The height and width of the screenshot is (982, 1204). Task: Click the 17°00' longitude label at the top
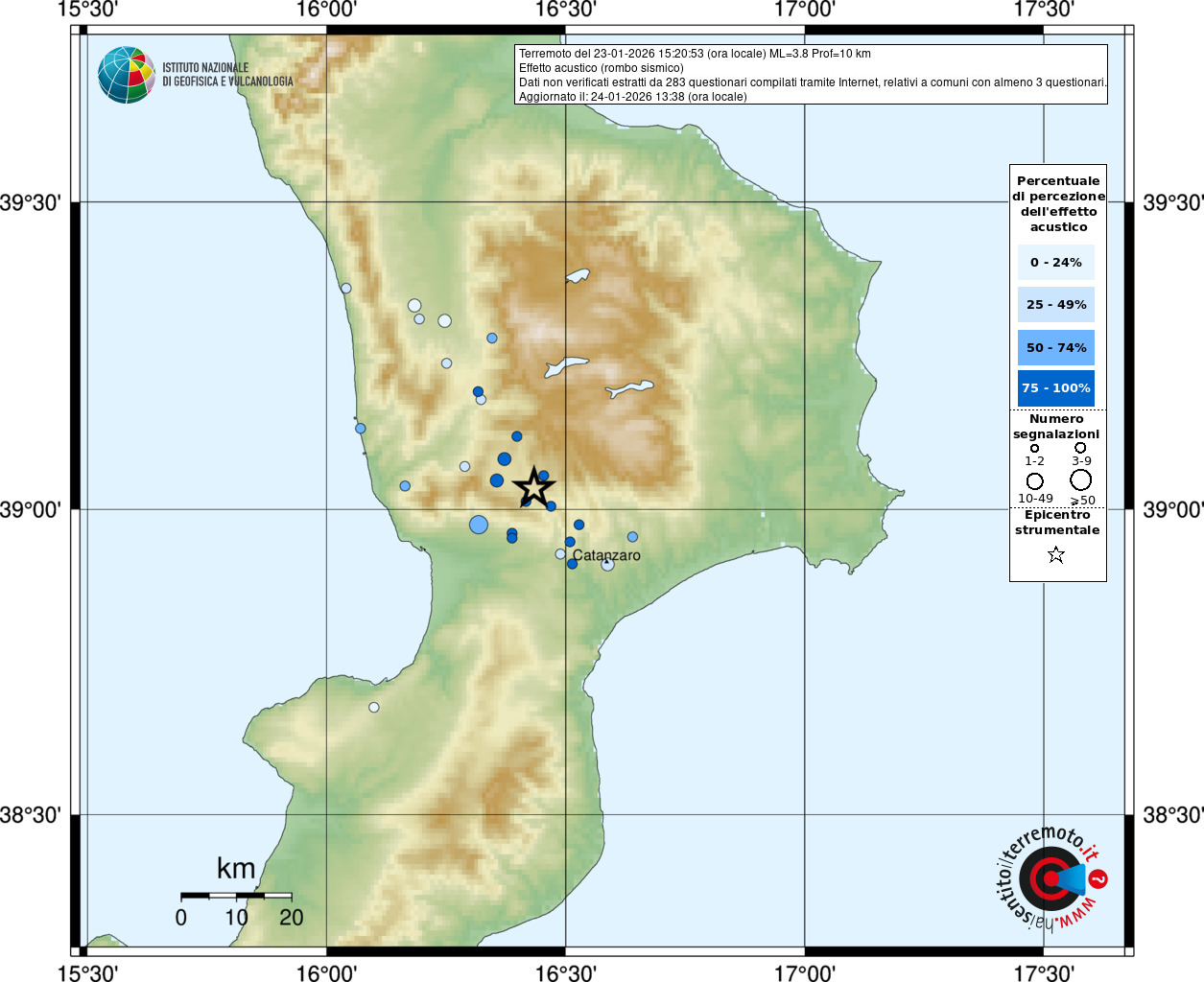804,10
